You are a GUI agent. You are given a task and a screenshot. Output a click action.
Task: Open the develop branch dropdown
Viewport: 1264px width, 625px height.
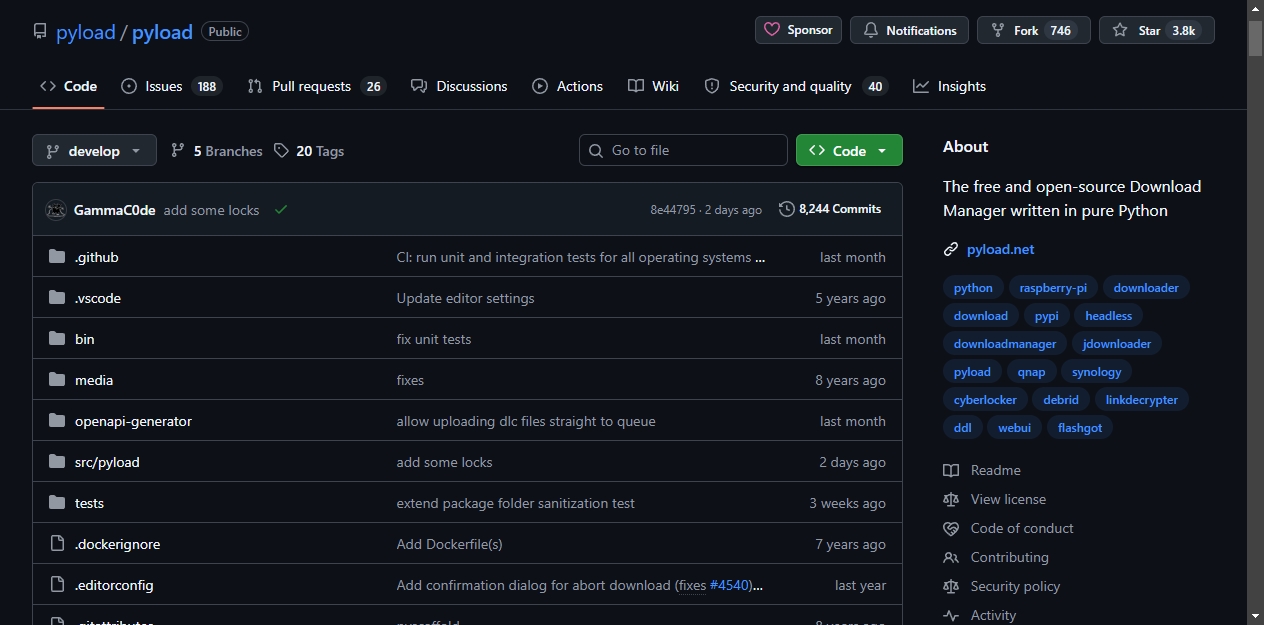click(95, 150)
